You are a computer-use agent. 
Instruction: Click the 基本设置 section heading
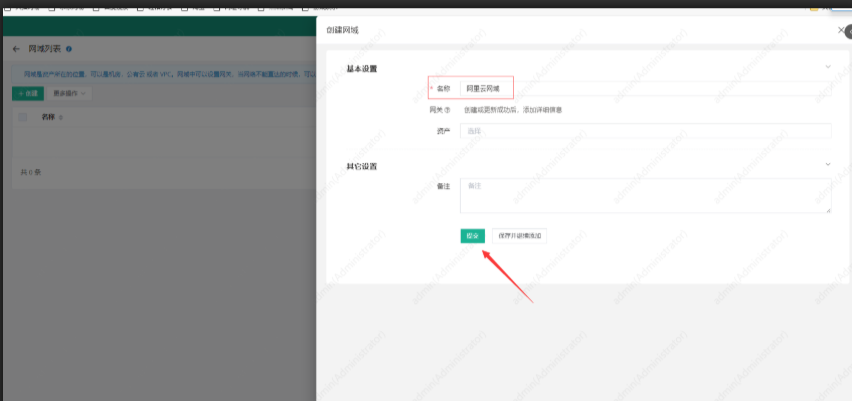click(354, 68)
